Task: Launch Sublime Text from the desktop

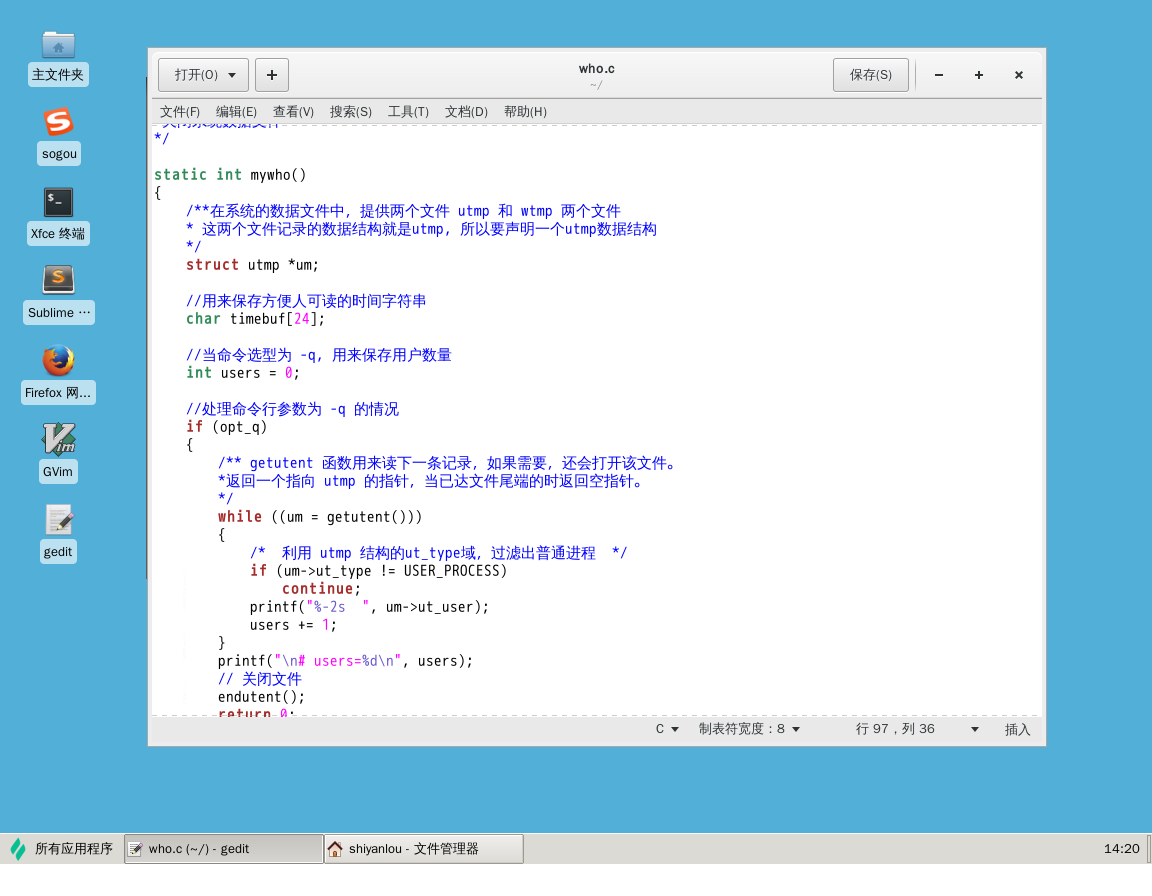Action: coord(58,281)
